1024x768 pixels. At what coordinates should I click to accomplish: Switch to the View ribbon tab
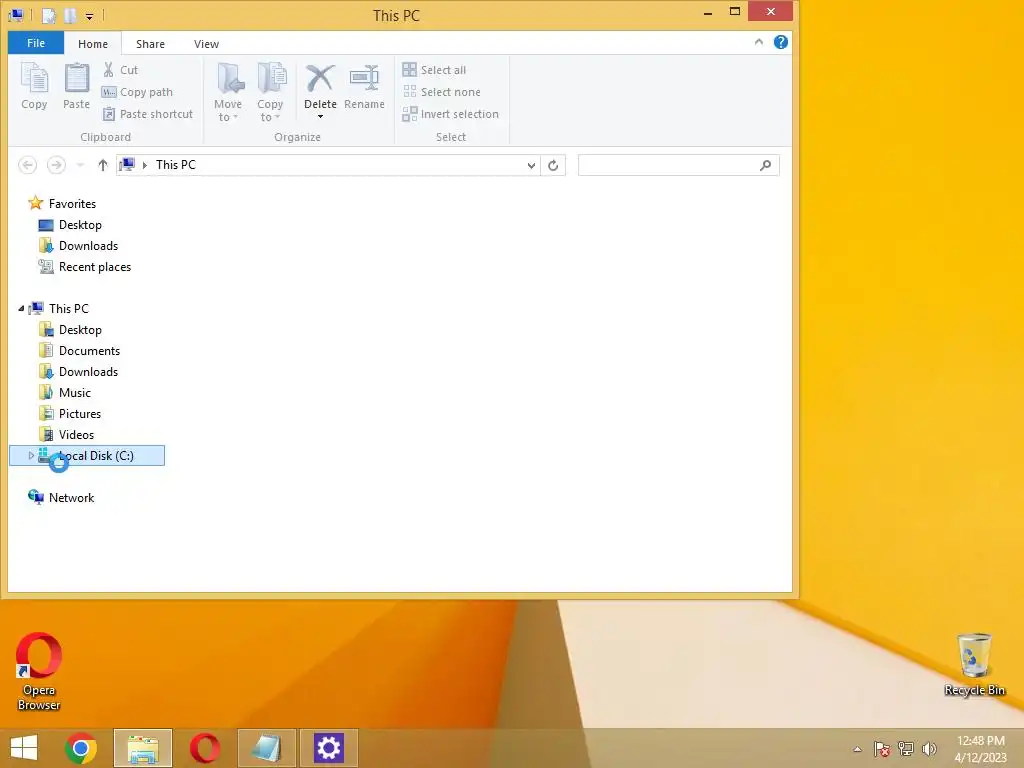pos(206,44)
